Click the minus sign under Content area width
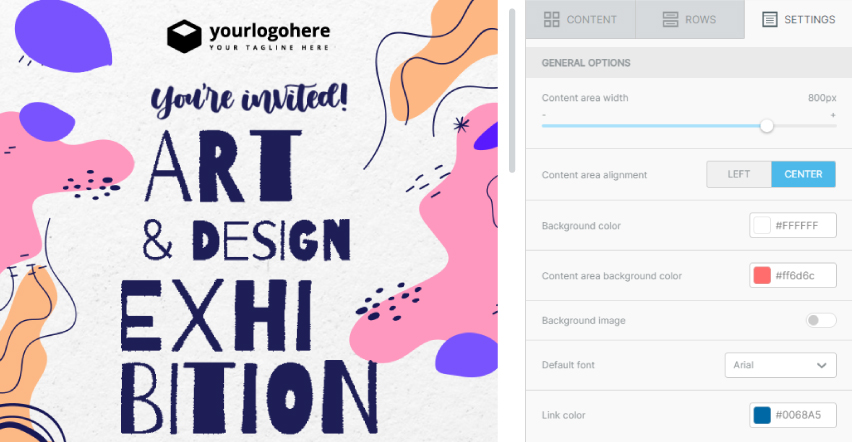The image size is (852, 442). tap(544, 115)
